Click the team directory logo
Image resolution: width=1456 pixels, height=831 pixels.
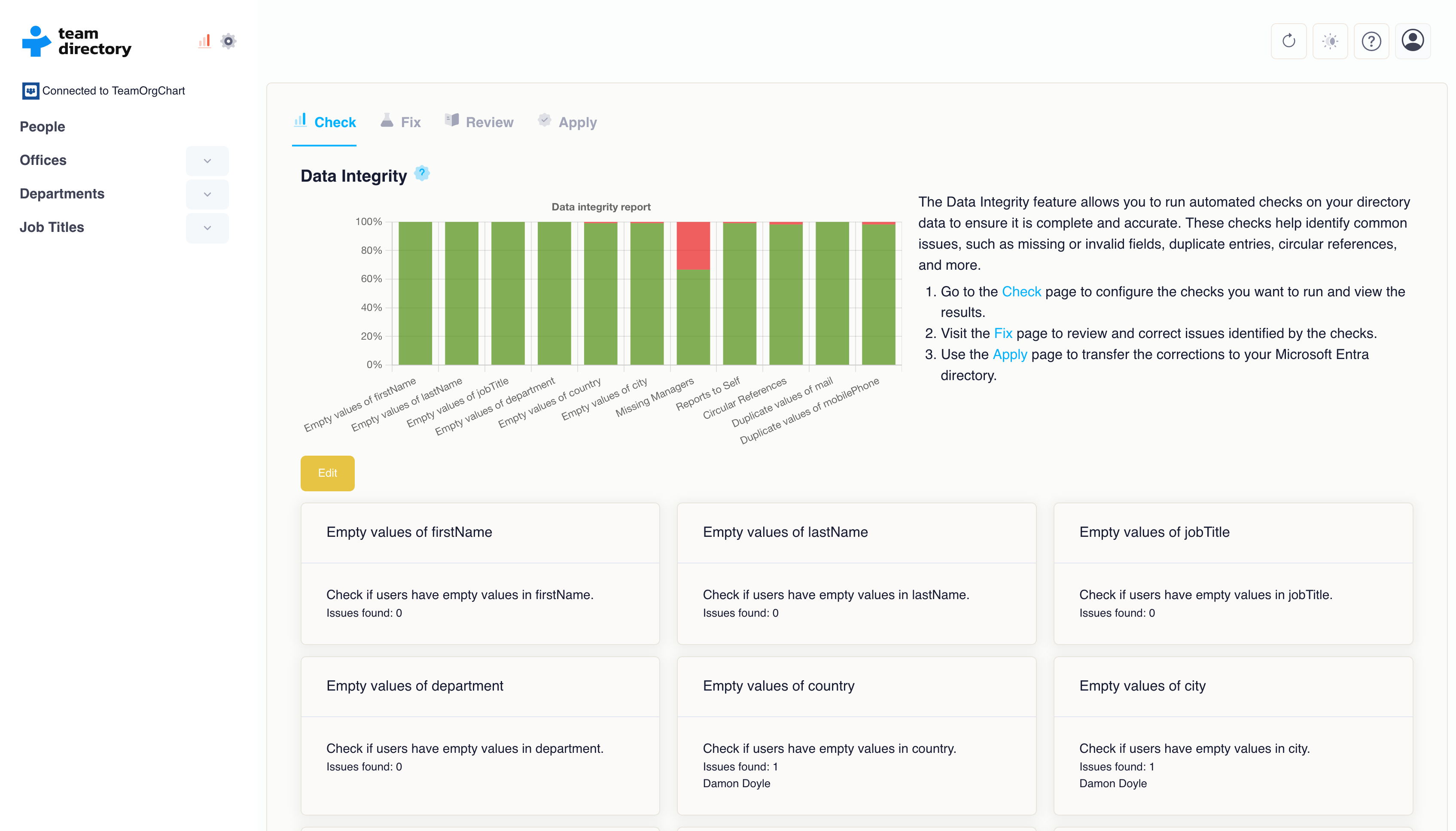click(x=76, y=41)
